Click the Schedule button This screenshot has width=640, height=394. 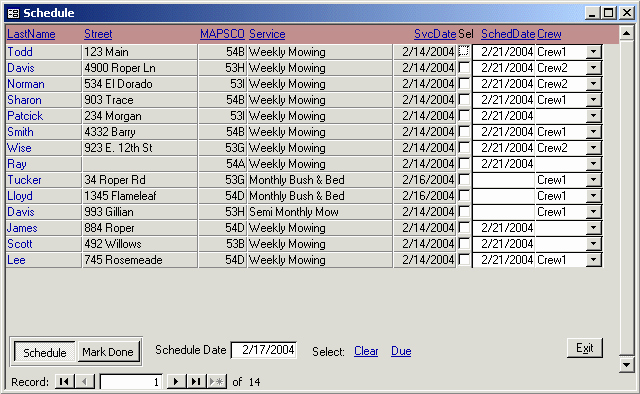[44, 352]
